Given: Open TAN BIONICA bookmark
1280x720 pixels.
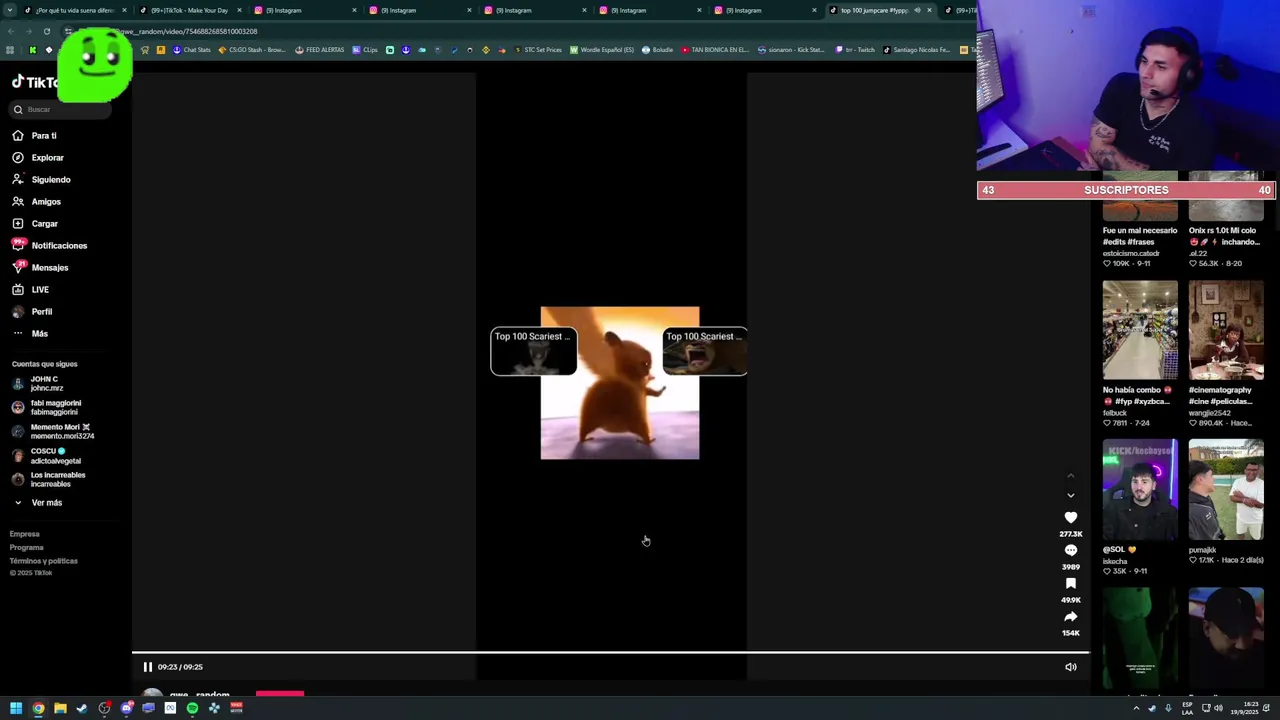Looking at the screenshot, I should click(x=714, y=50).
